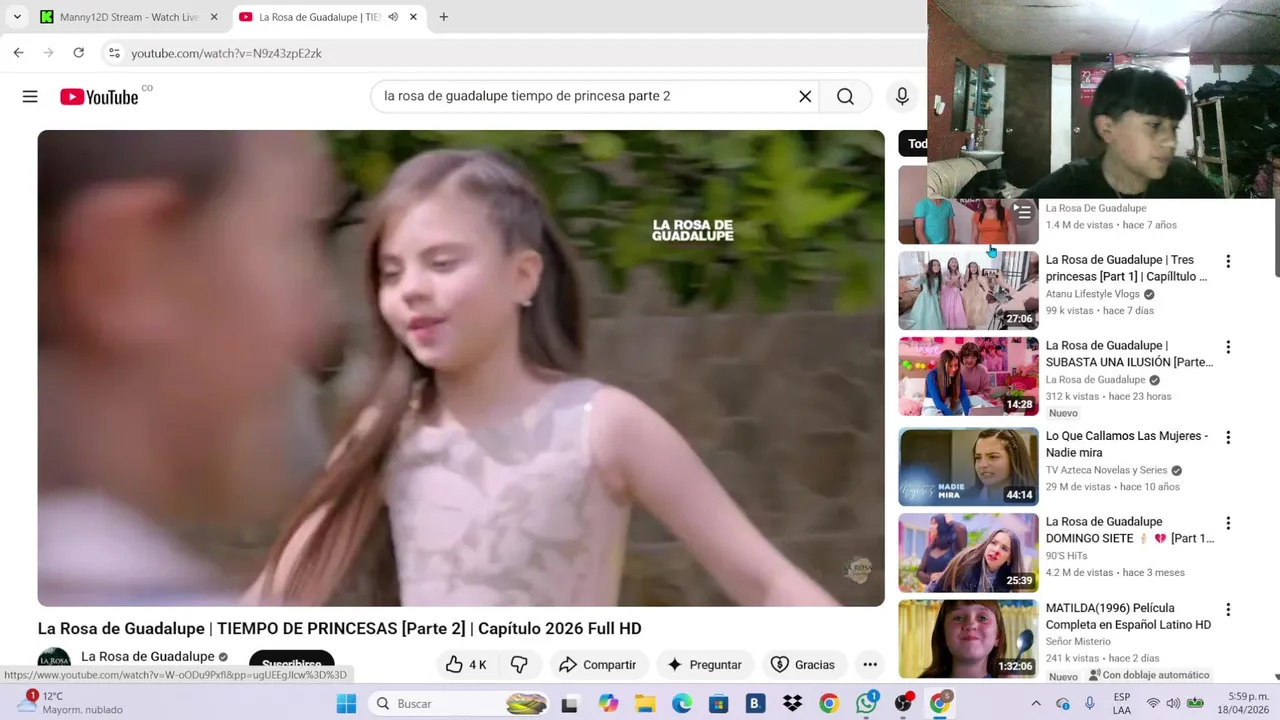The height and width of the screenshot is (720, 1280).
Task: Pause the video by clicking the player
Action: coord(461,368)
